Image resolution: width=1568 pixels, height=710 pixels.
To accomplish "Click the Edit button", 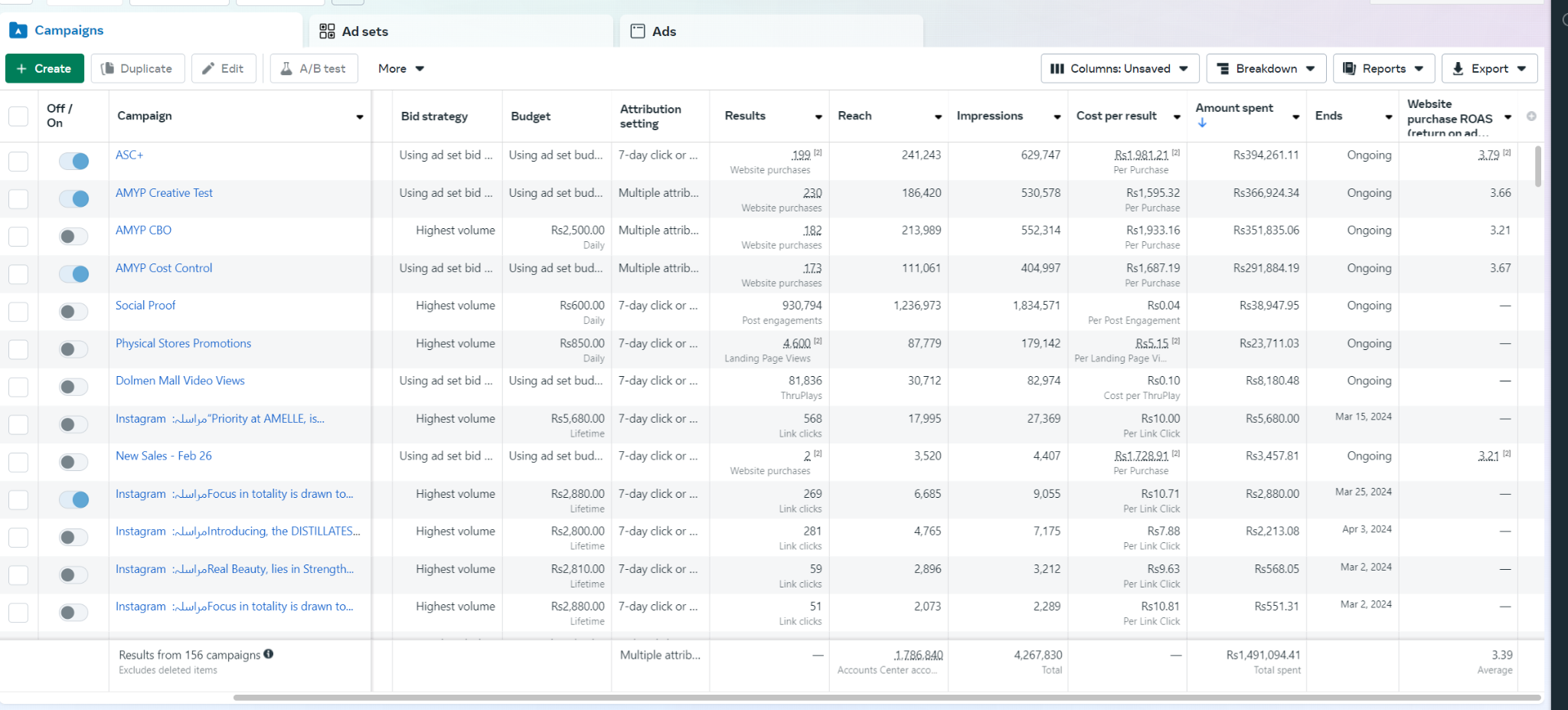I will 224,68.
